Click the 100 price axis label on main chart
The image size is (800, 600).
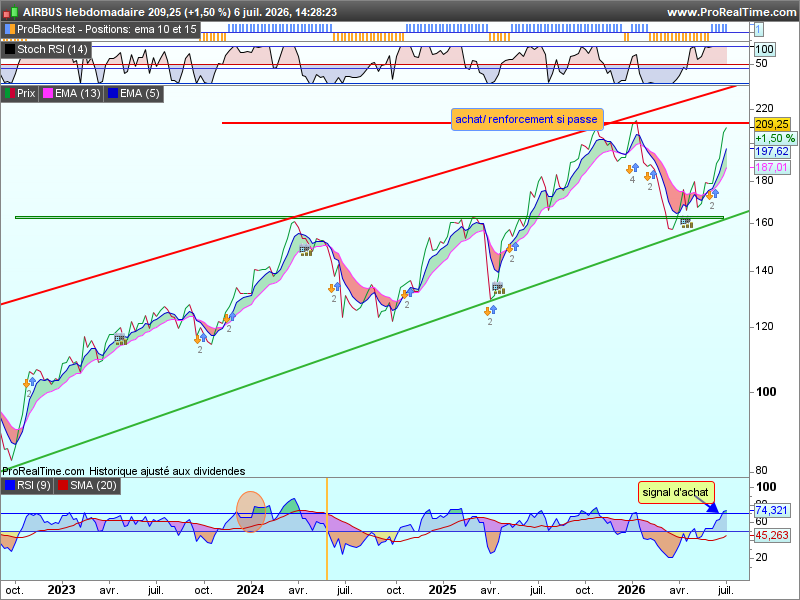[x=766, y=392]
